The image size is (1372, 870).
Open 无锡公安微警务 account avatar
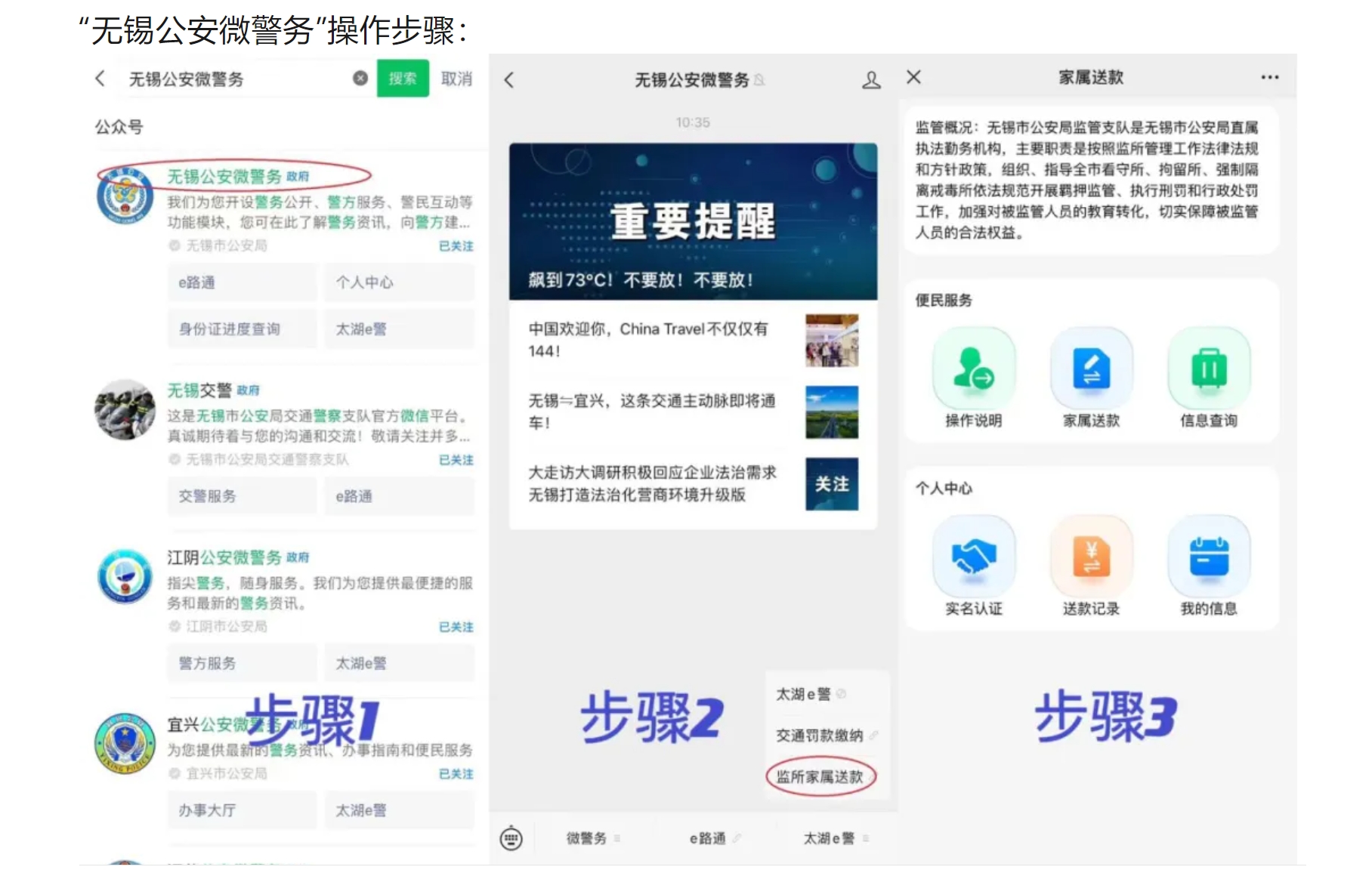(x=125, y=196)
